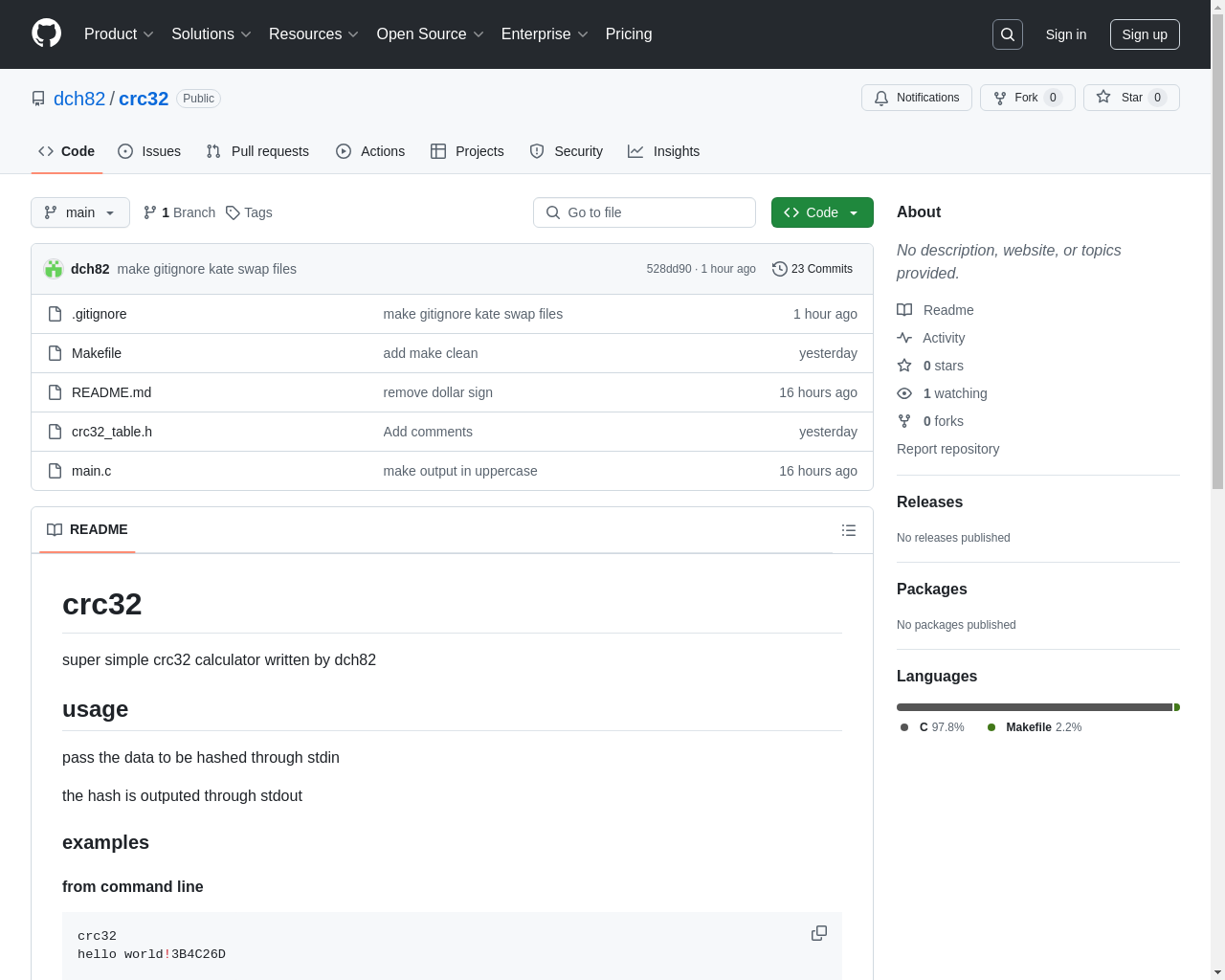1225x980 pixels.
Task: Focus the Go to file search field
Action: [644, 212]
